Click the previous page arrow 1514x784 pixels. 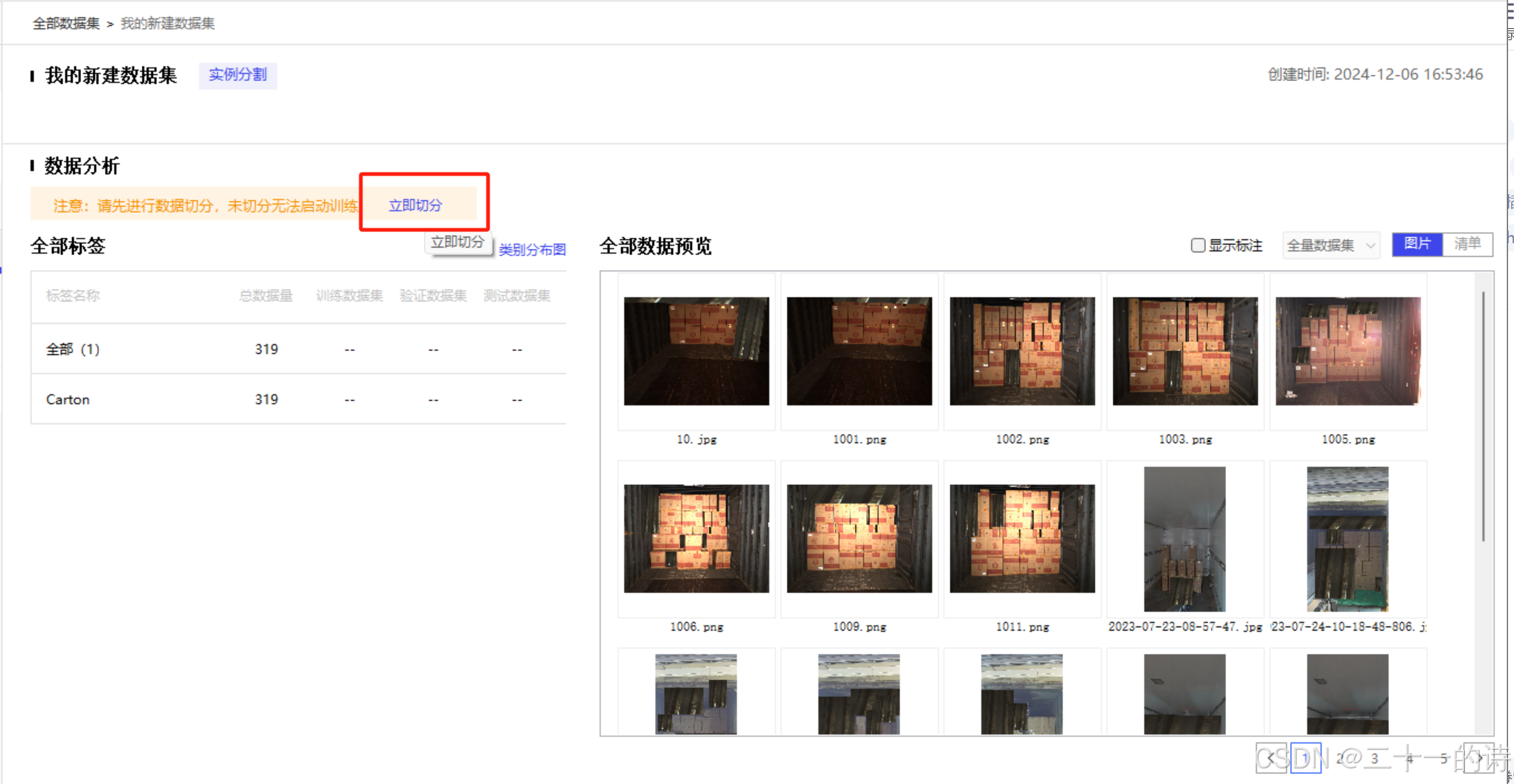[x=1271, y=758]
